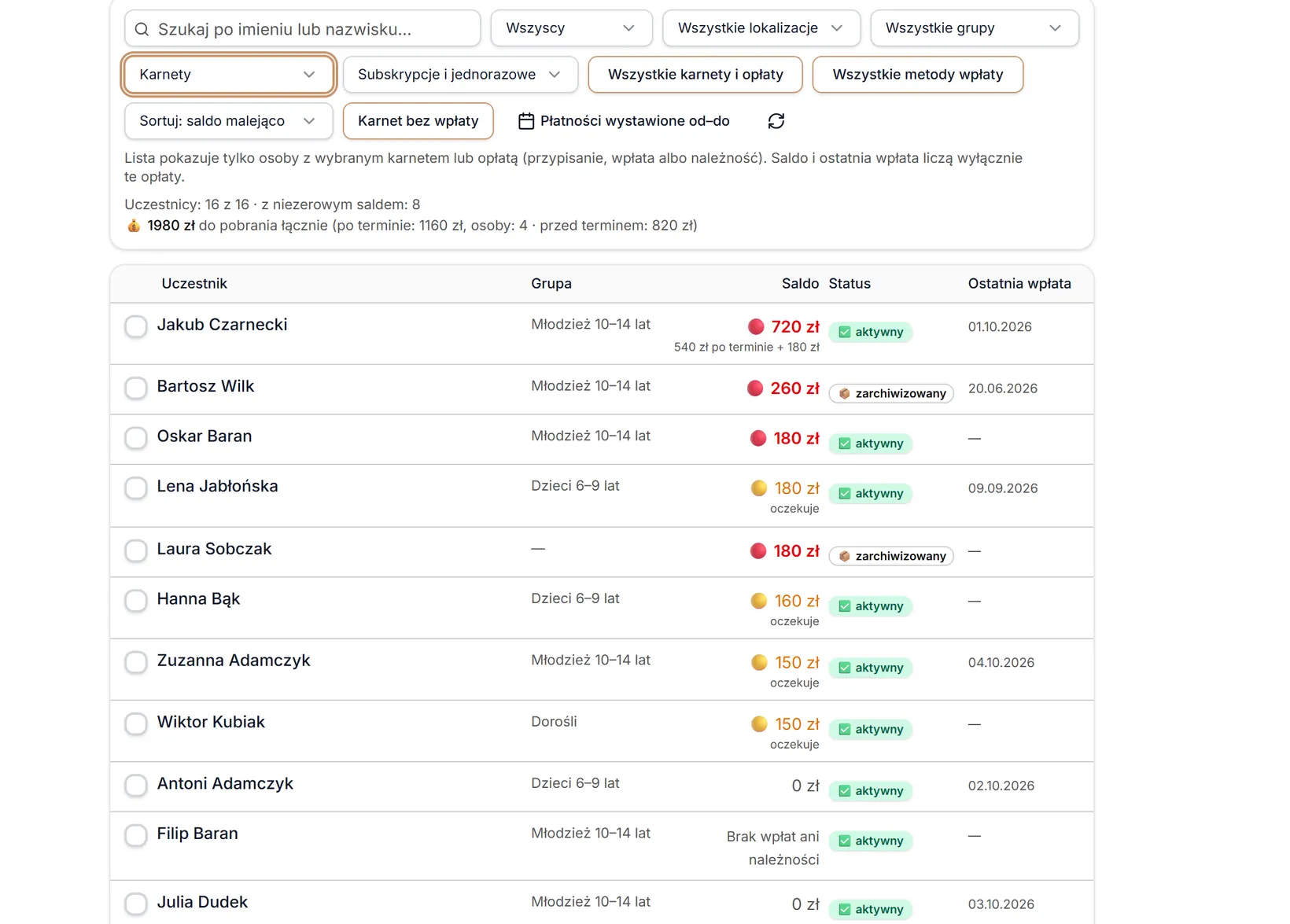Click the Ostatnia wpłata column header
This screenshot has height=924, width=1290.
(1019, 284)
